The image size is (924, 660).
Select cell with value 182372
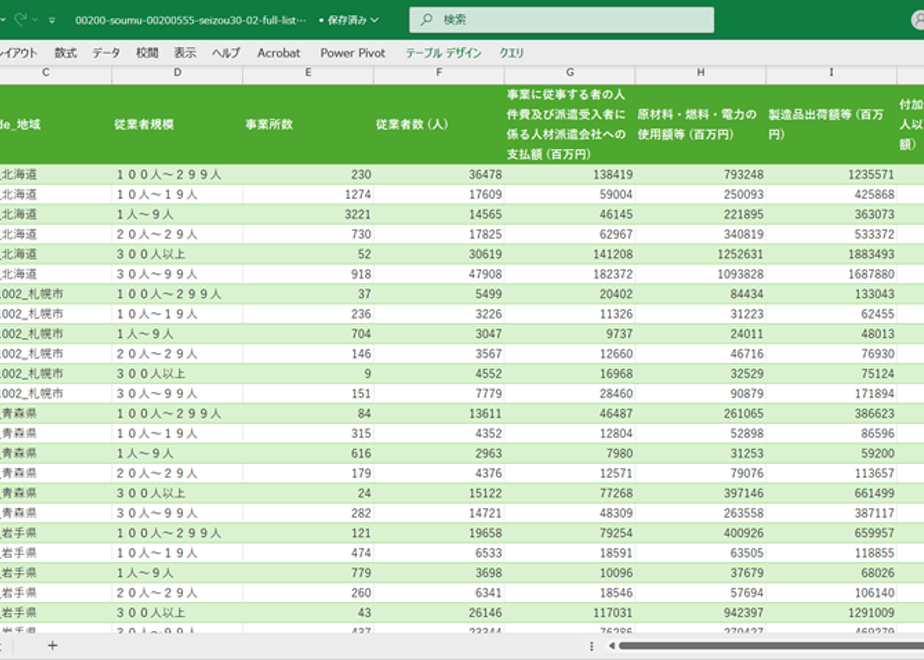coord(570,274)
